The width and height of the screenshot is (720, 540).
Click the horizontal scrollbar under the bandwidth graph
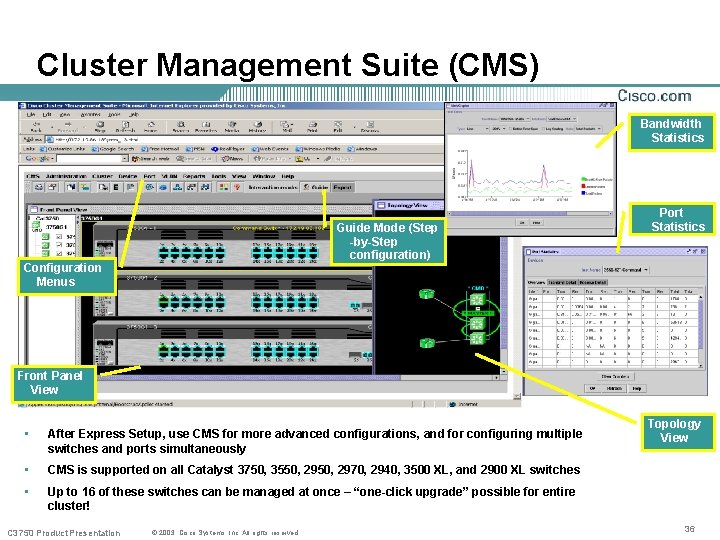click(x=531, y=214)
